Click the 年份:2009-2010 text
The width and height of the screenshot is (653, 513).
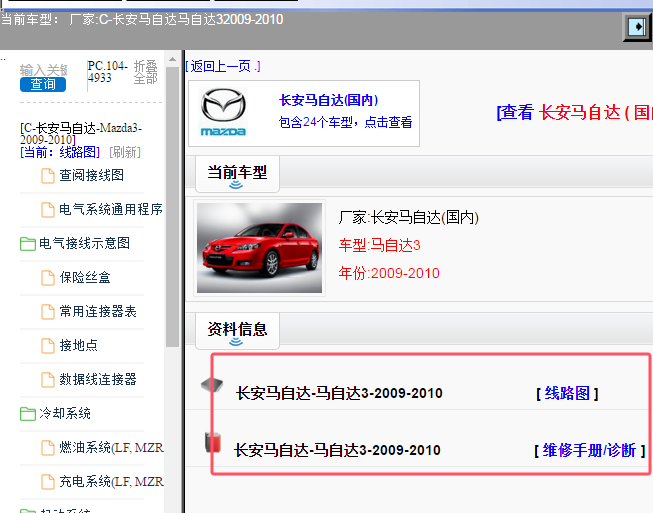pyautogui.click(x=389, y=273)
